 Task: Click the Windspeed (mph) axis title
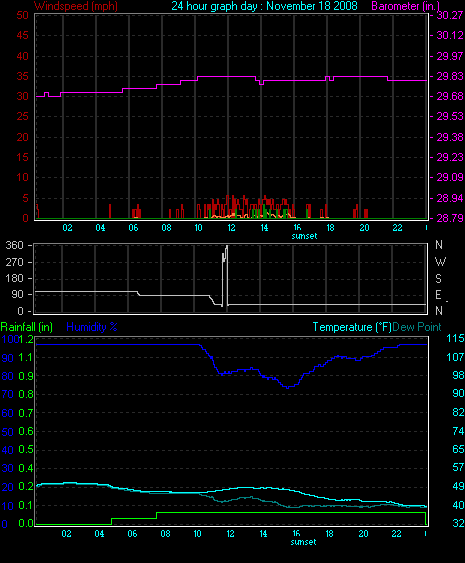click(76, 6)
